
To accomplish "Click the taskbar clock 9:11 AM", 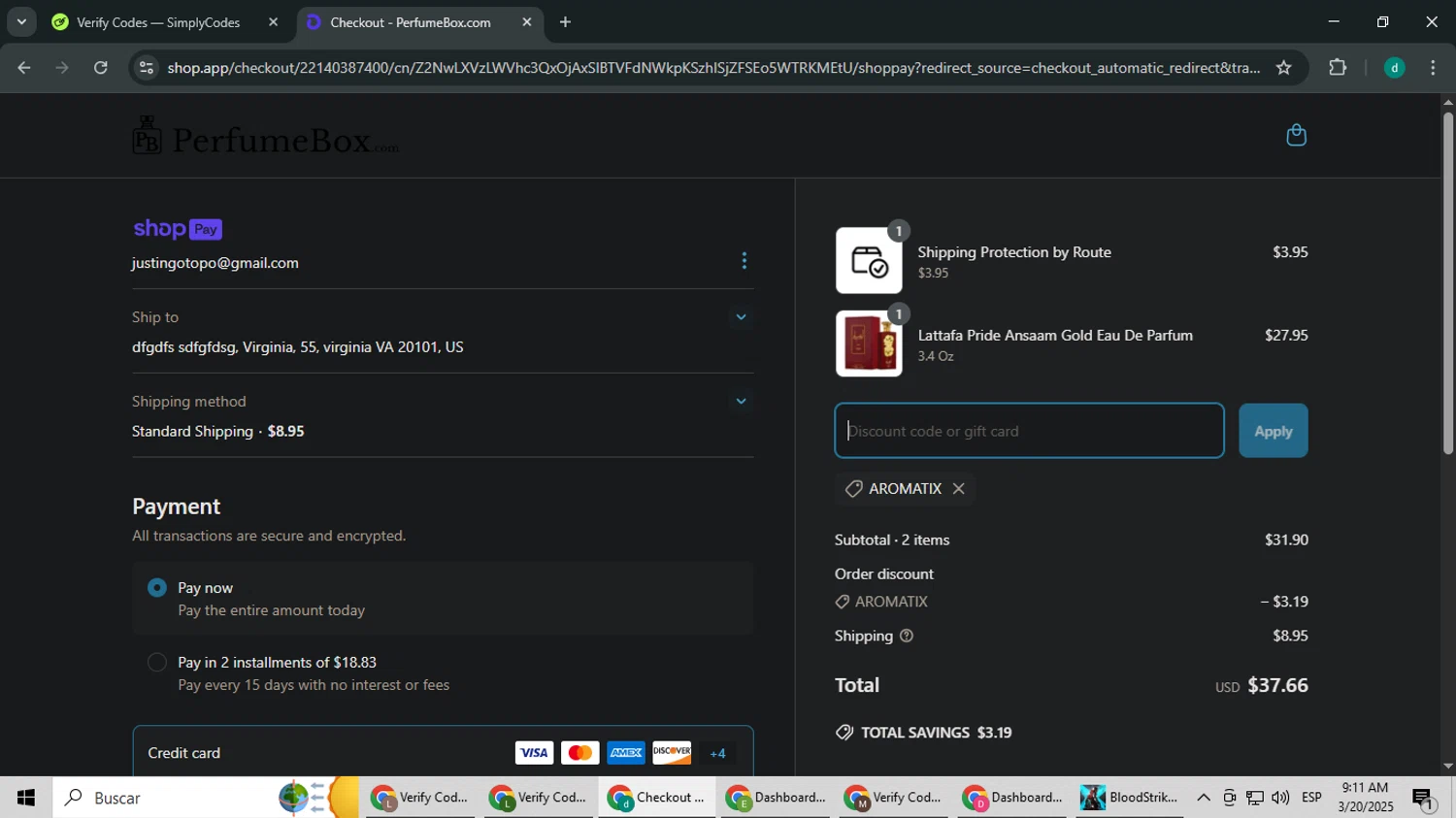I will (1365, 788).
